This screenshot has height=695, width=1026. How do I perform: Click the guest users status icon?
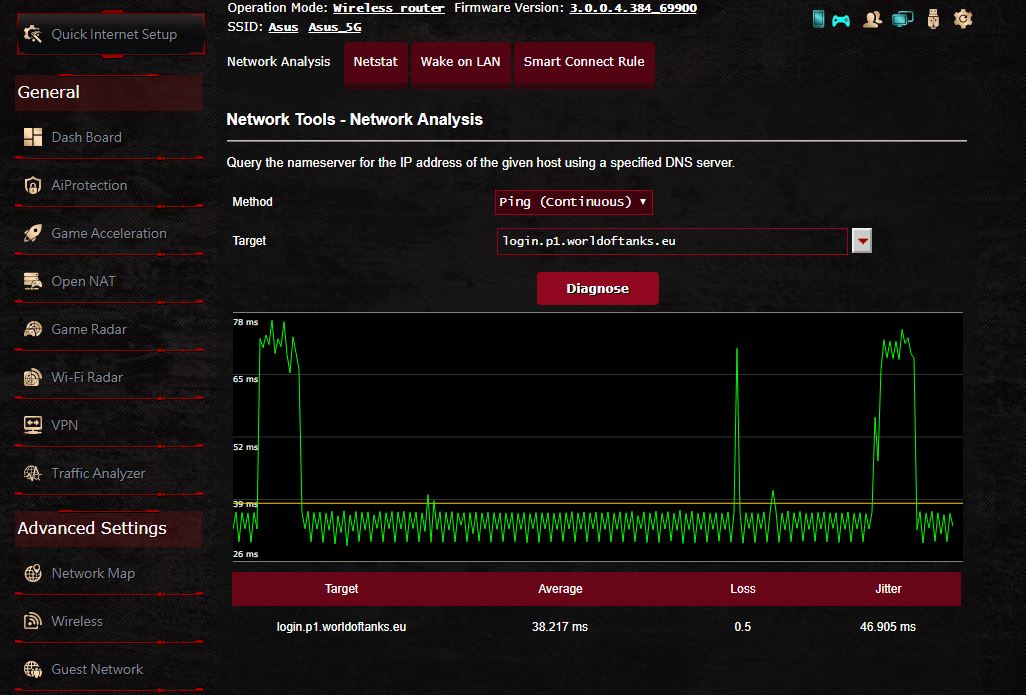872,20
